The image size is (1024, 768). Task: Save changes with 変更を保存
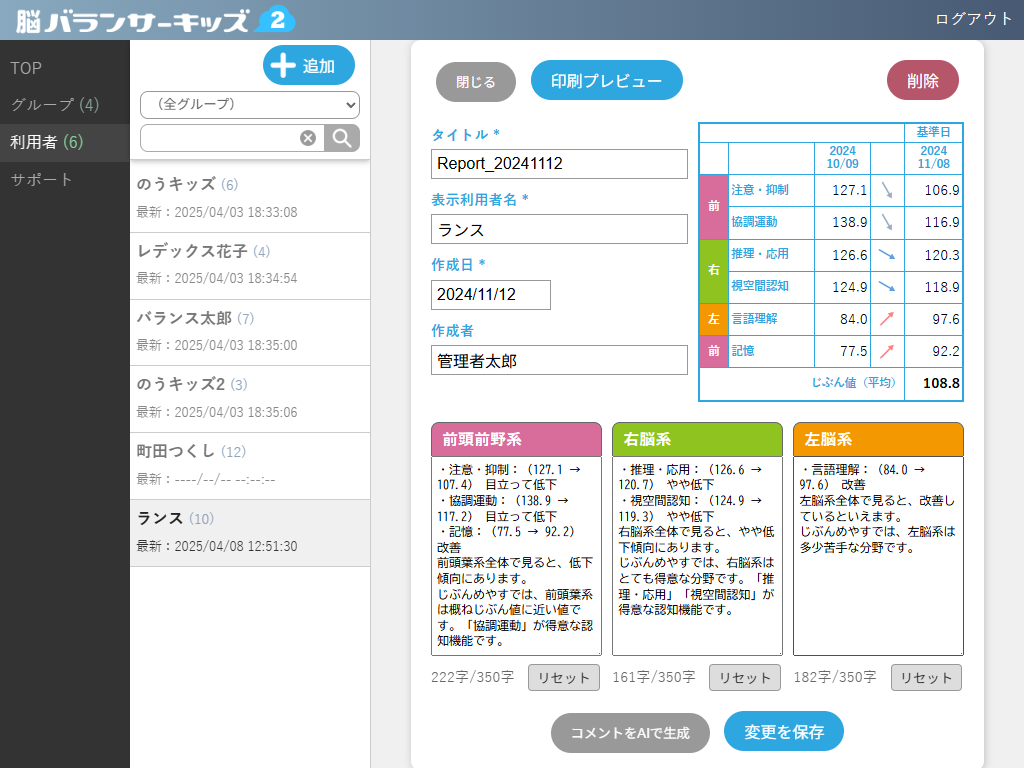pos(783,732)
